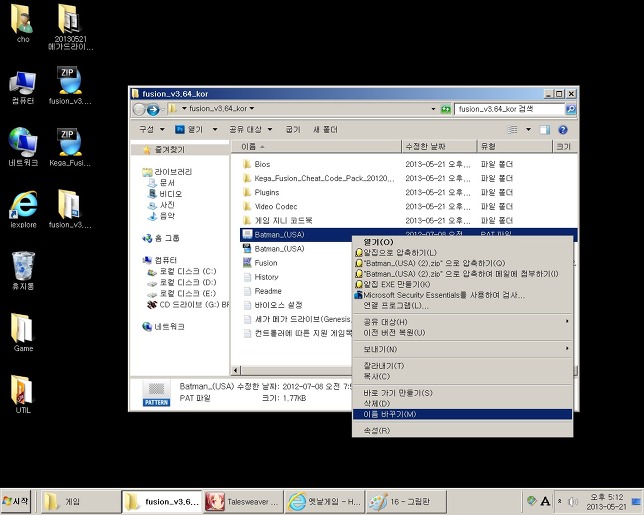This screenshot has height=515, width=644.
Task: Choose 열기(O) in context menu
Action: tap(462, 242)
